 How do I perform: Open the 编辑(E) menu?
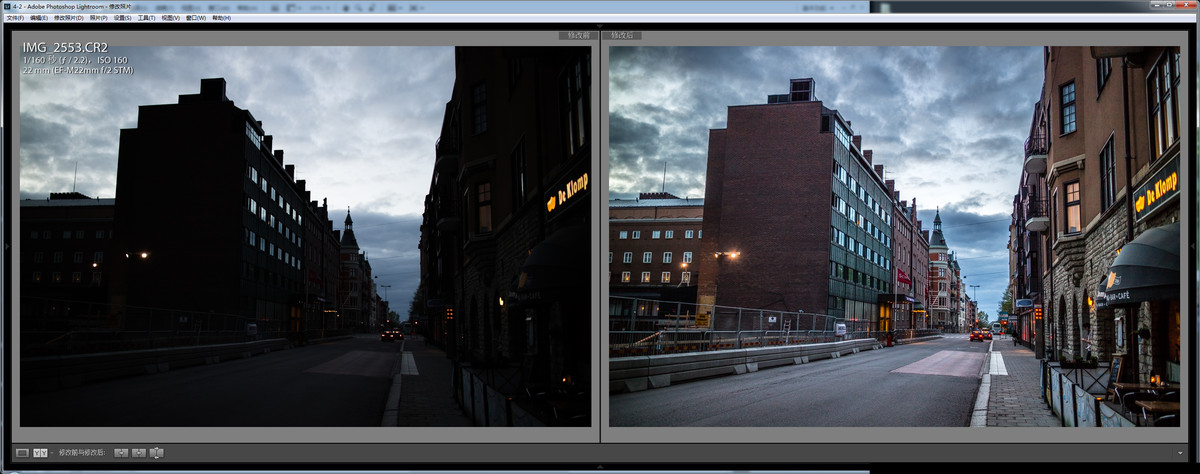39,18
